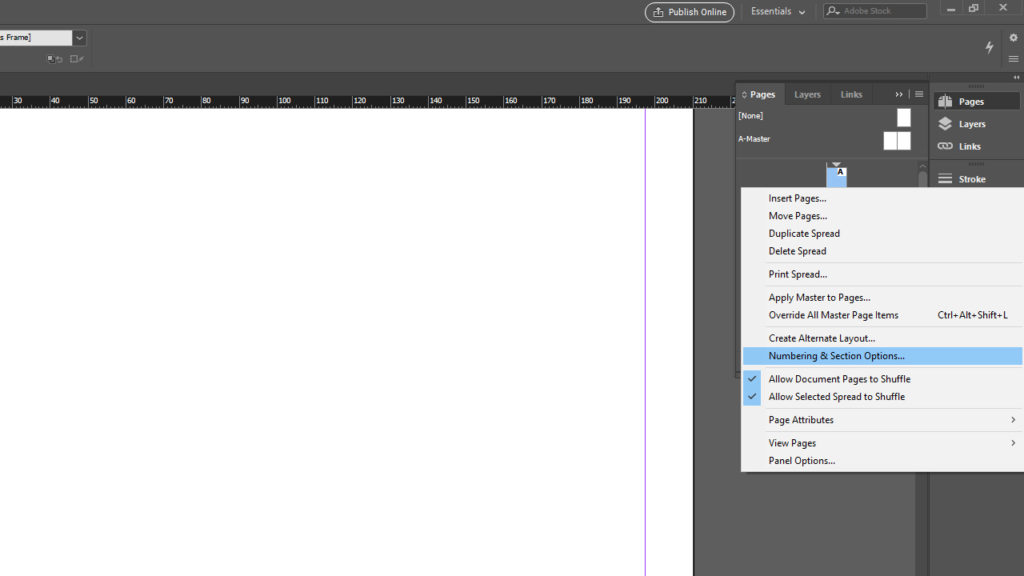Open the Pages panel flyout menu

pyautogui.click(x=918, y=94)
